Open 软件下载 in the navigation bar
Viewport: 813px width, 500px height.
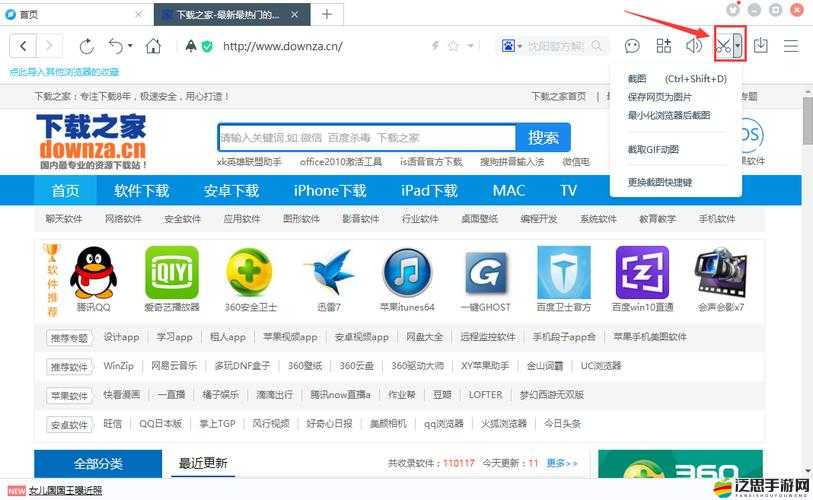coord(142,190)
